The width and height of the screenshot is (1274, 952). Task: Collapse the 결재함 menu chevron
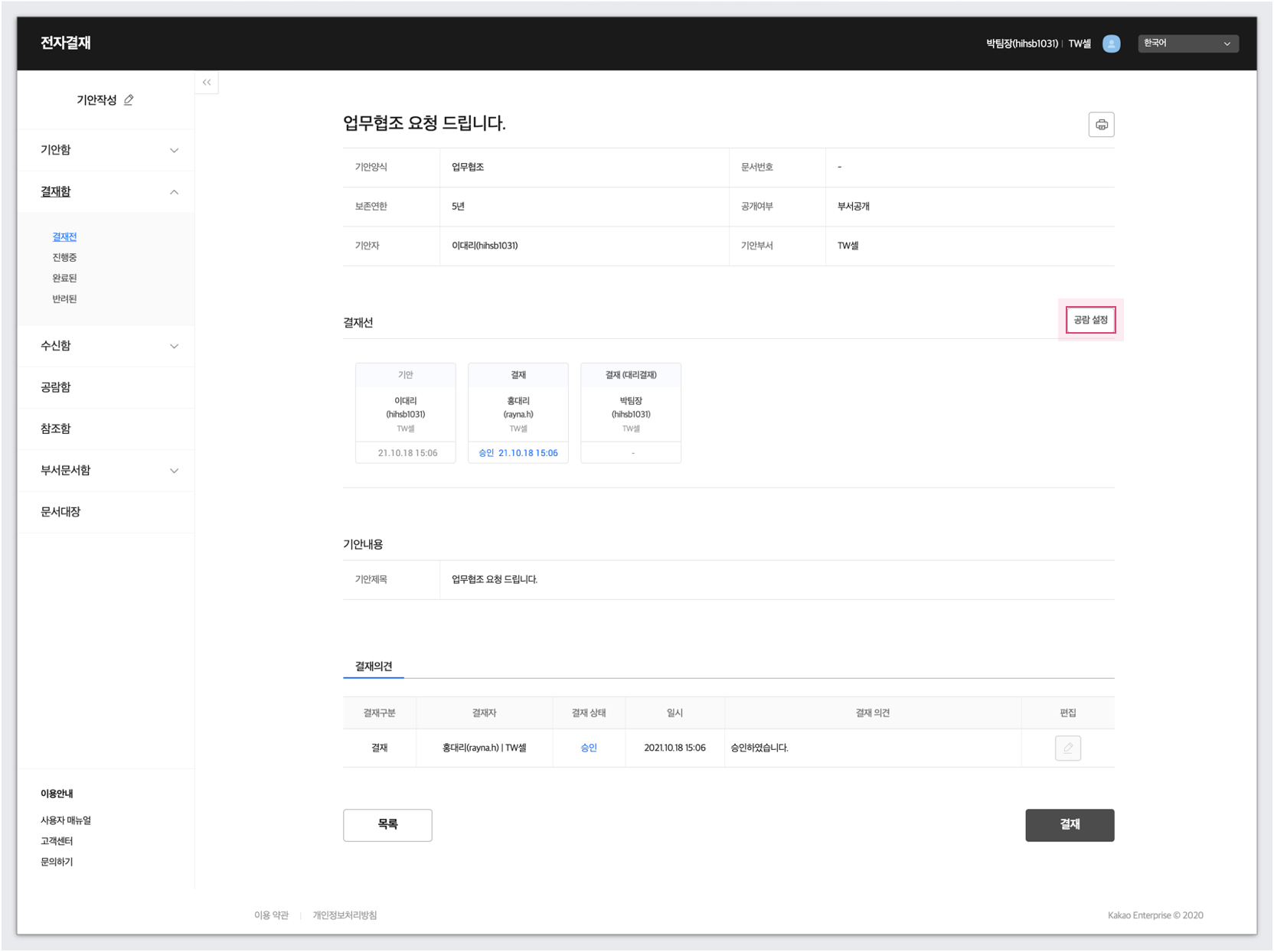174,192
